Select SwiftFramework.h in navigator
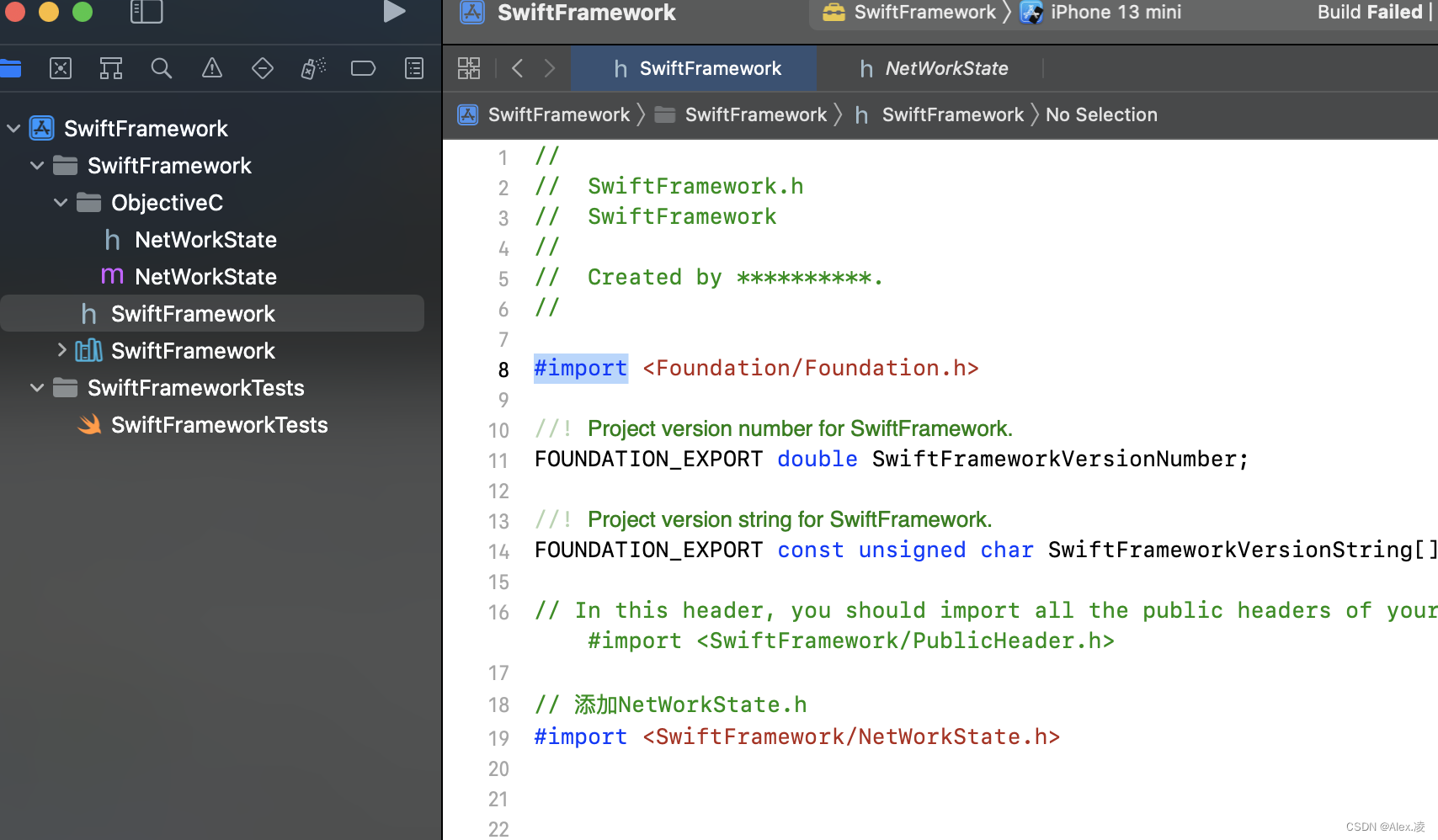The width and height of the screenshot is (1438, 840). (212, 313)
